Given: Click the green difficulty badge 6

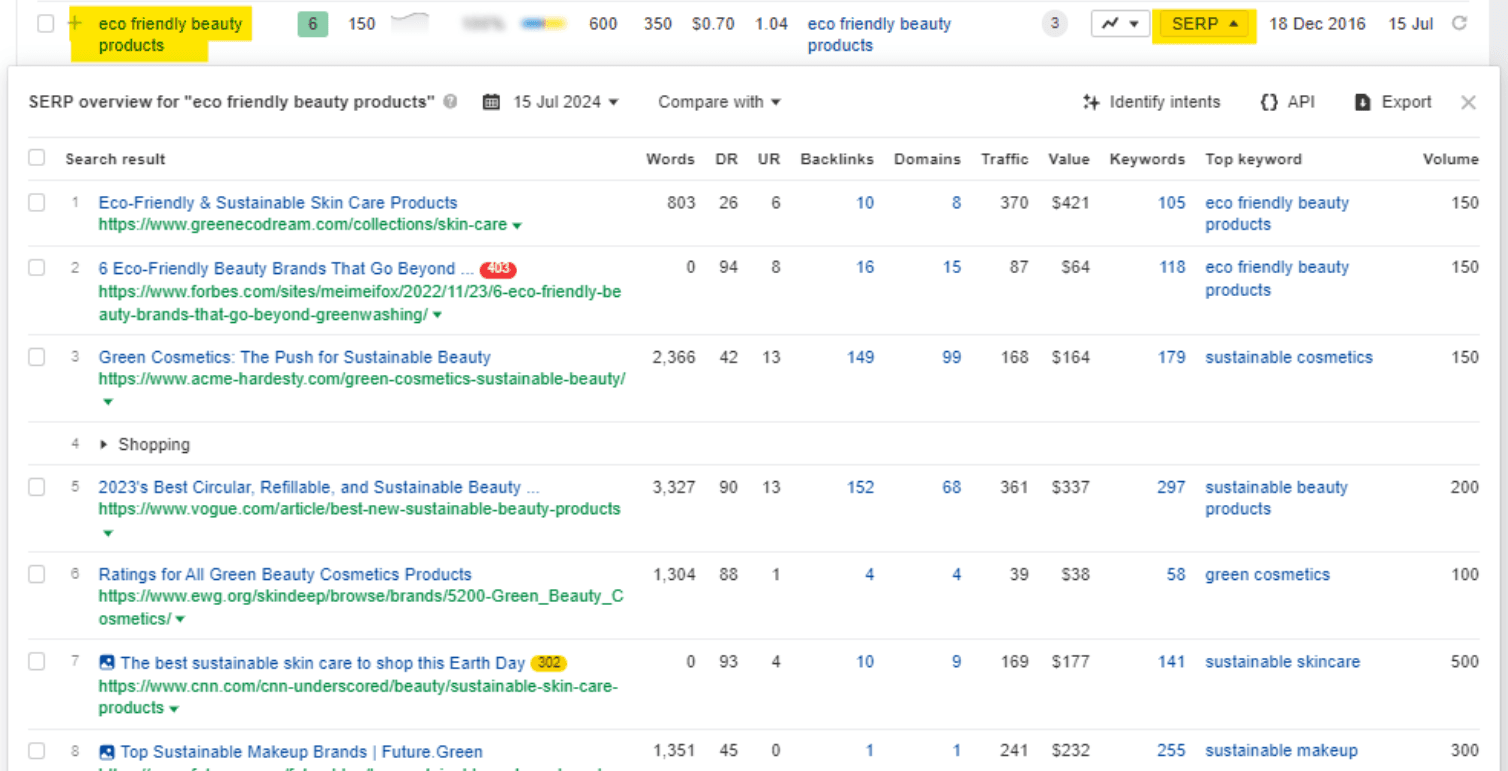Looking at the screenshot, I should tap(312, 24).
